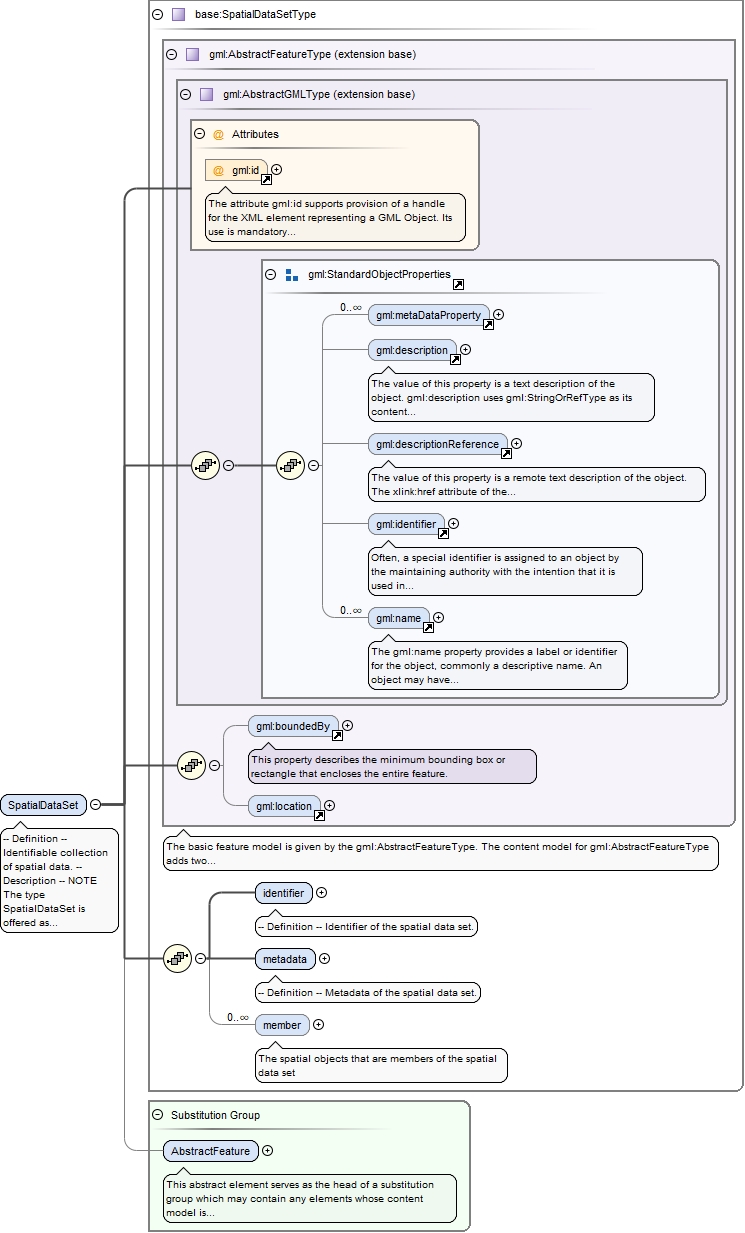The width and height of the screenshot is (745, 1233).
Task: Collapse the gml:AbstractGMLType extension base
Action: [186, 94]
